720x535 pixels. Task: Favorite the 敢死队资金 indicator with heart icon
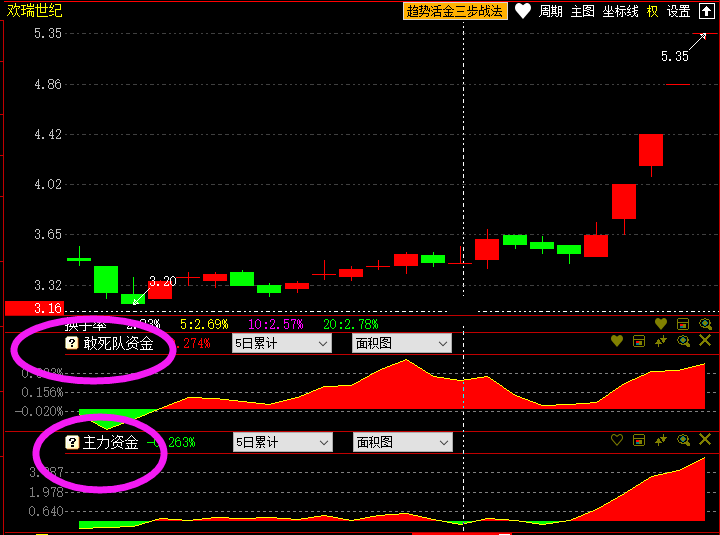[x=616, y=342]
